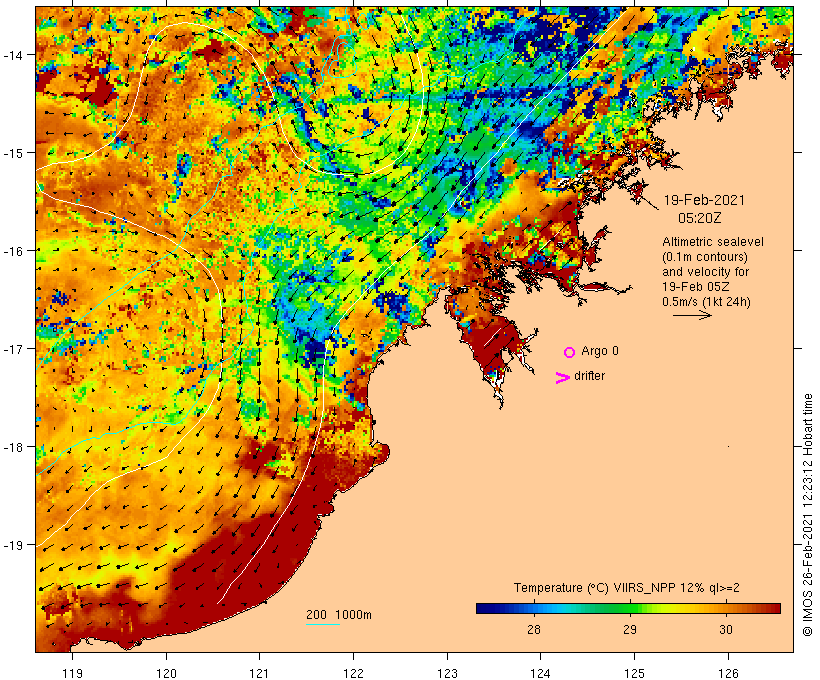
Task: Click the cyan 200m depth contour legend line
Action: tap(323, 624)
